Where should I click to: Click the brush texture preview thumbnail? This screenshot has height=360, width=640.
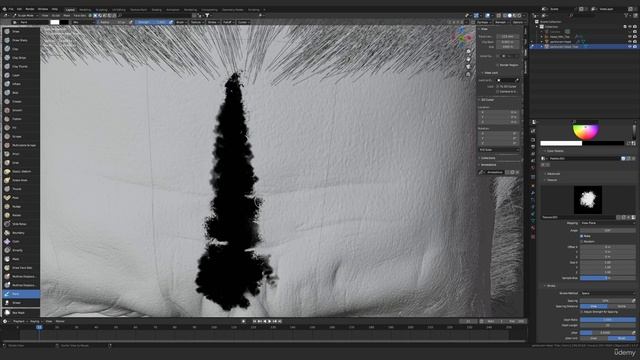[588, 200]
